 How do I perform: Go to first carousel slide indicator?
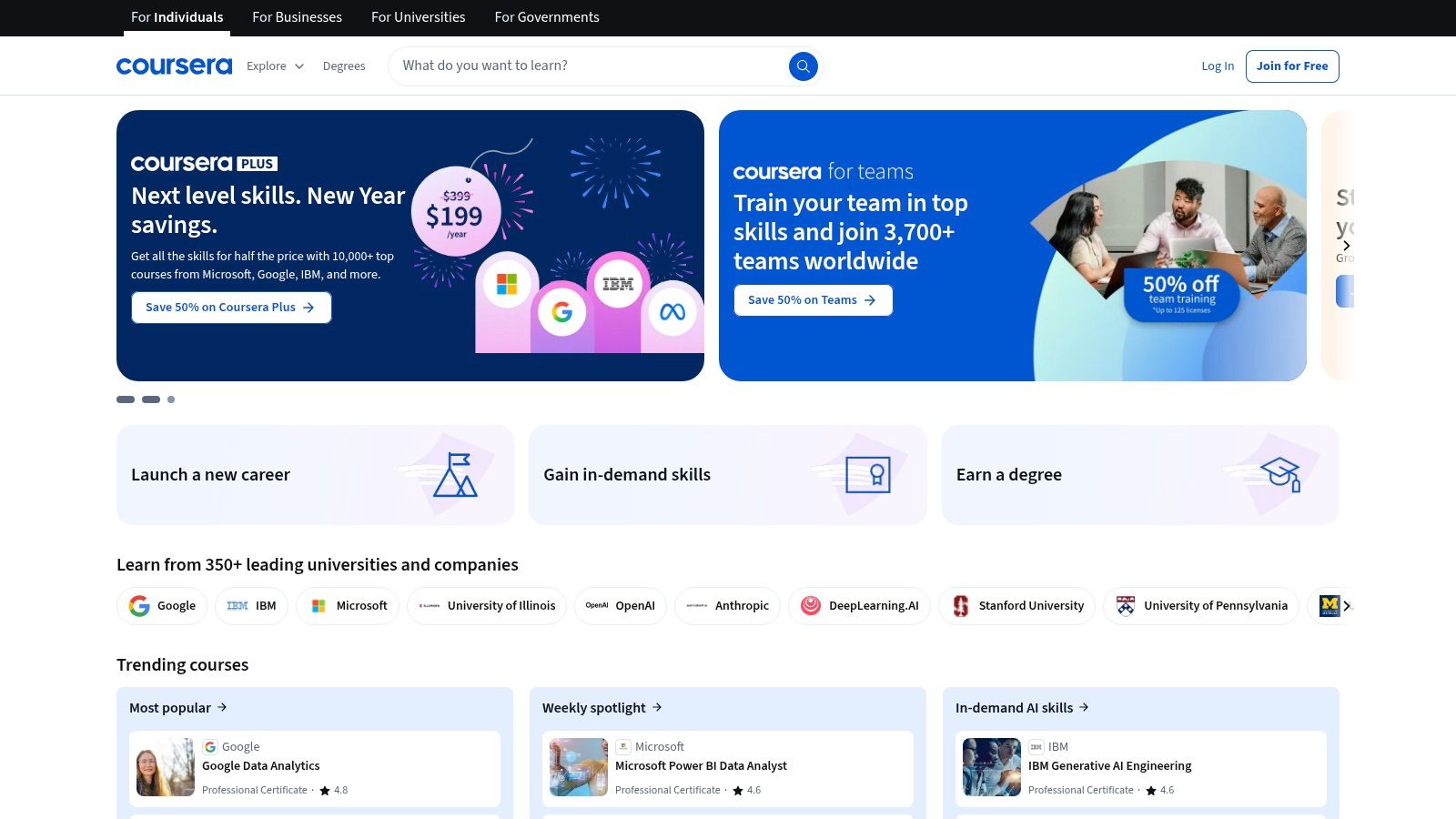point(126,399)
